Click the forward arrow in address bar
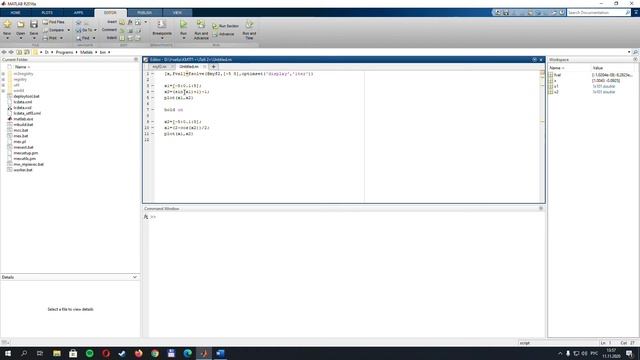 pos(11,52)
